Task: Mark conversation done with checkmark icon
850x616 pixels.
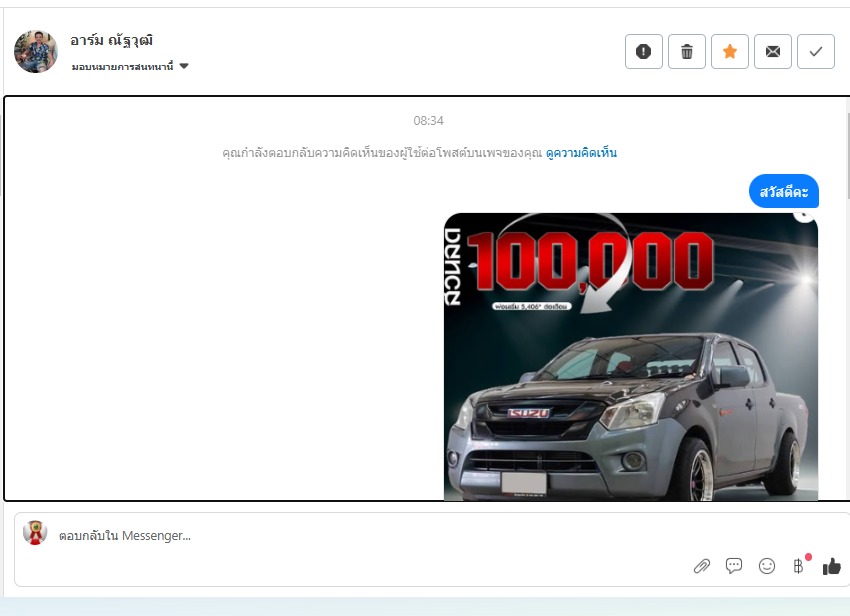Action: tap(816, 52)
